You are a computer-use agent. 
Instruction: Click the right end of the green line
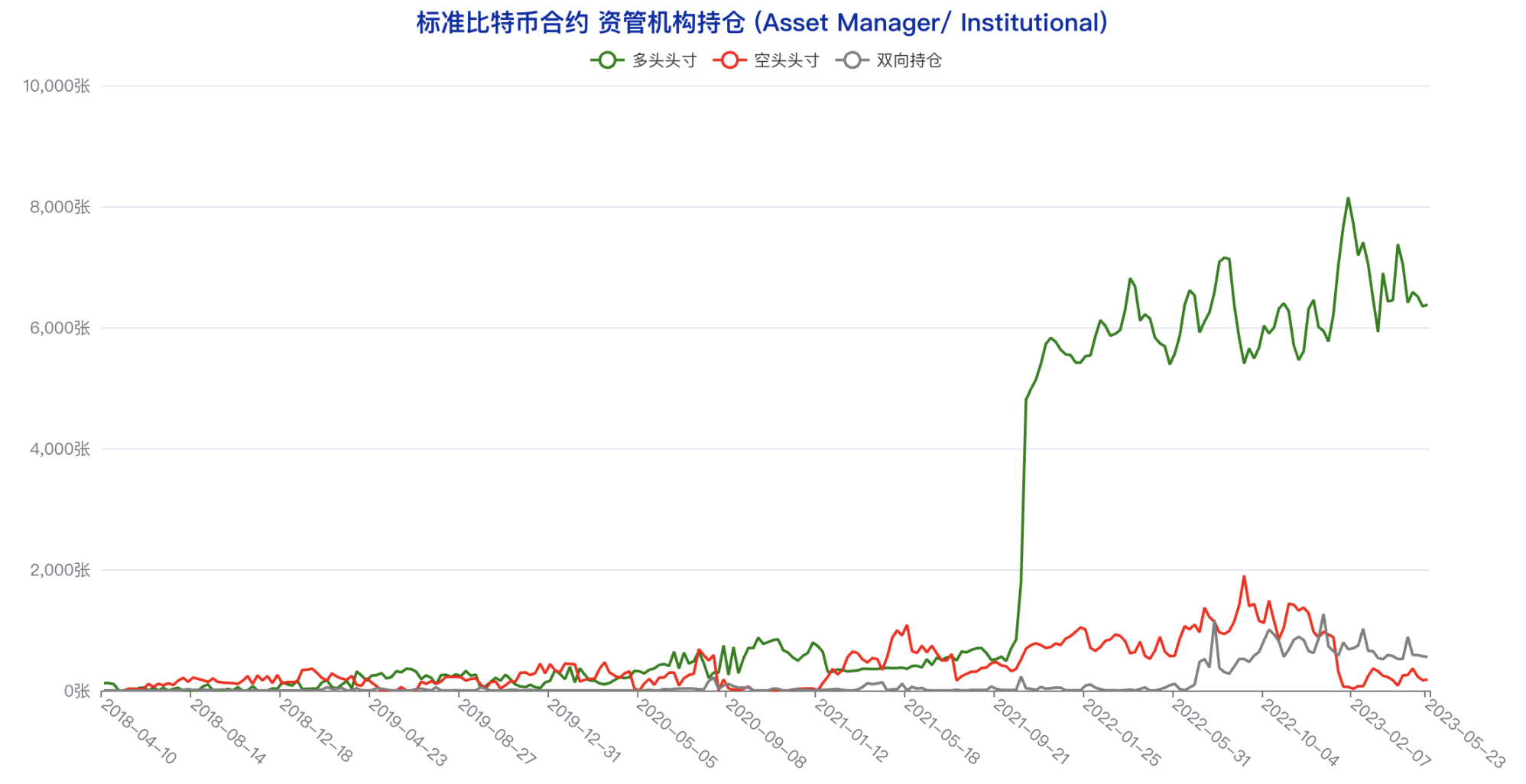pos(1427,305)
